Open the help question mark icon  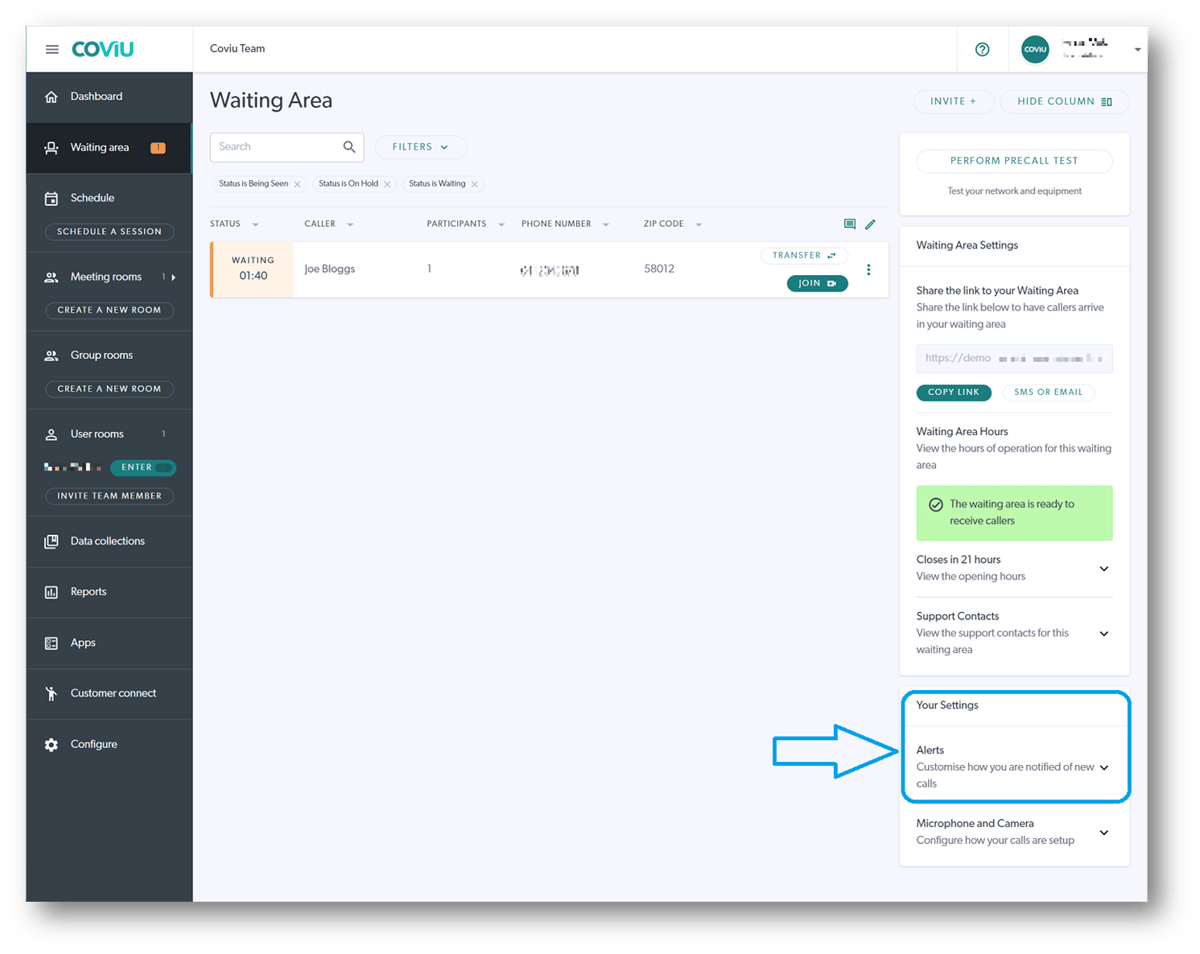[981, 49]
